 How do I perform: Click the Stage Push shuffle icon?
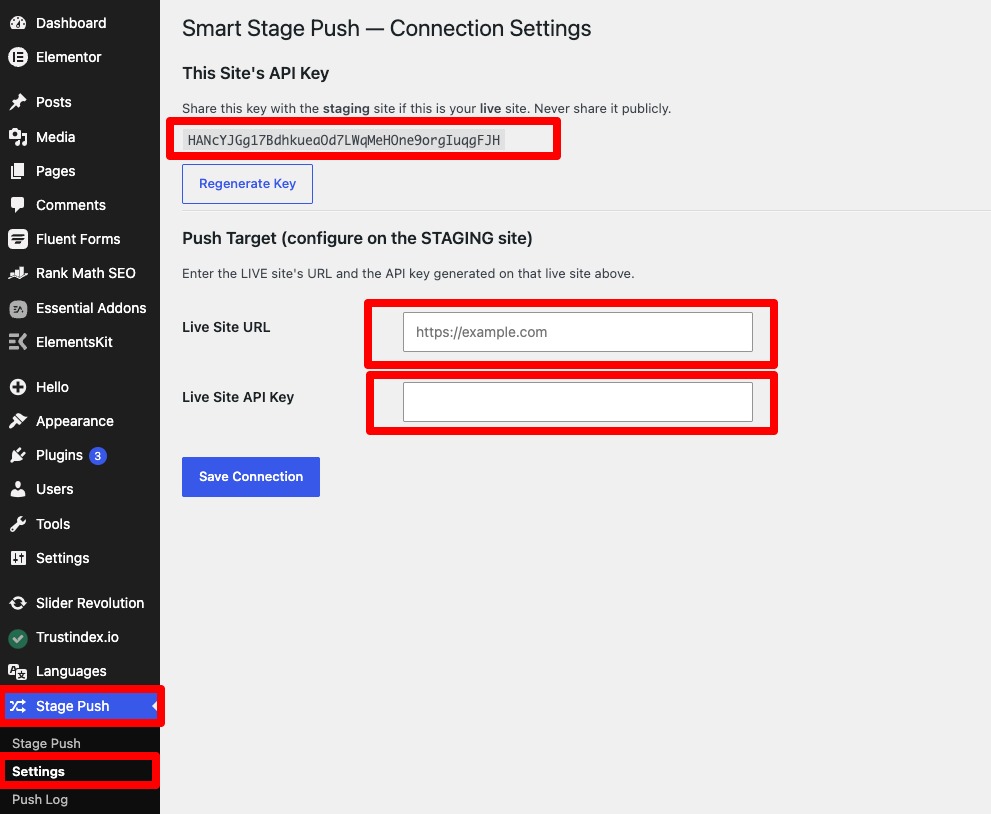[x=18, y=706]
